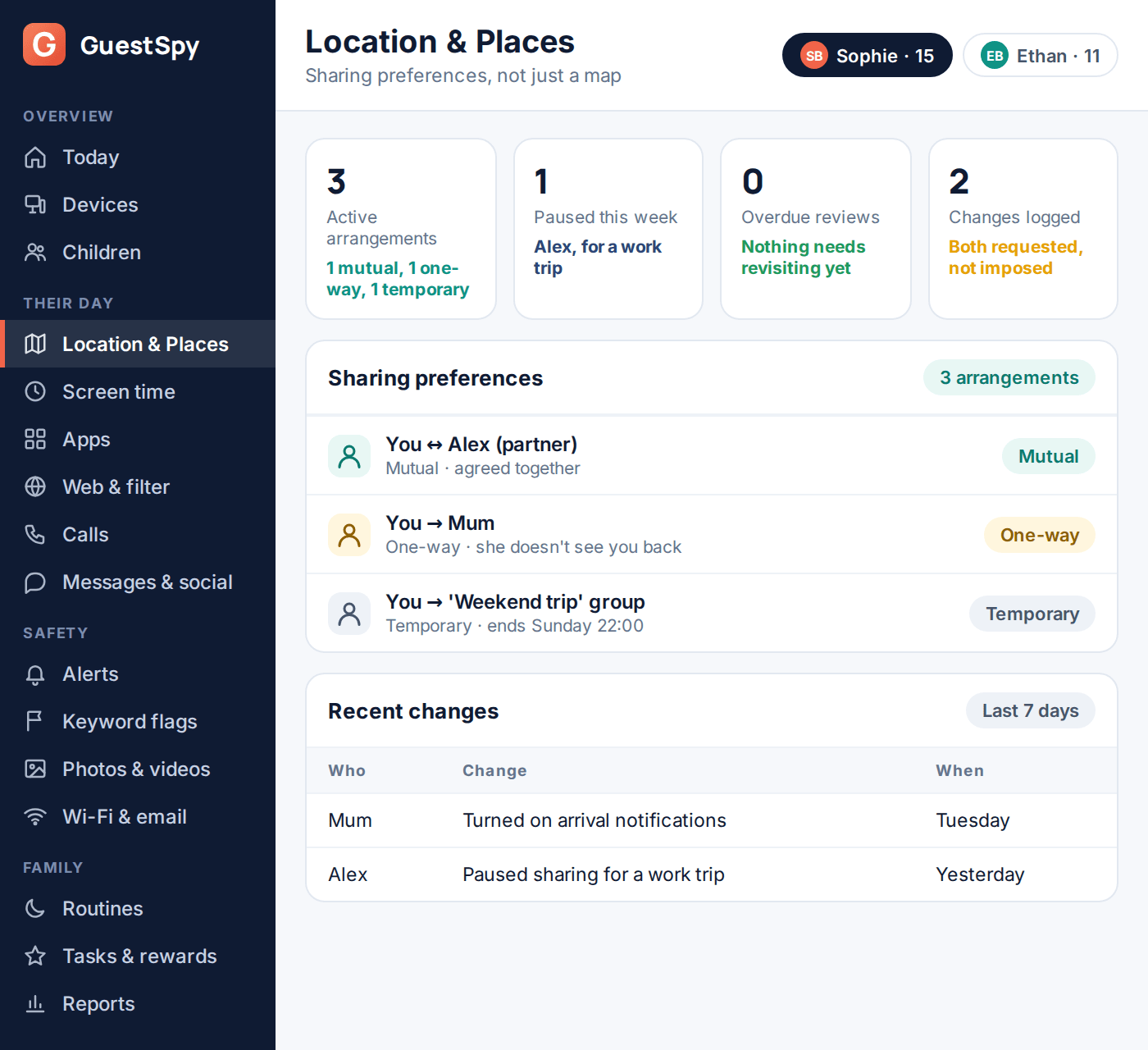Viewport: 1148px width, 1050px height.
Task: Click 'Temporary · ends Sunday 22:00' text
Action: [515, 626]
